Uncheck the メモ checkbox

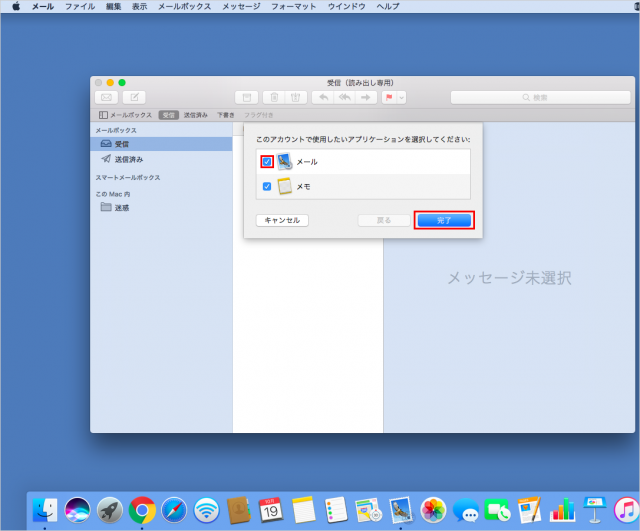267,186
